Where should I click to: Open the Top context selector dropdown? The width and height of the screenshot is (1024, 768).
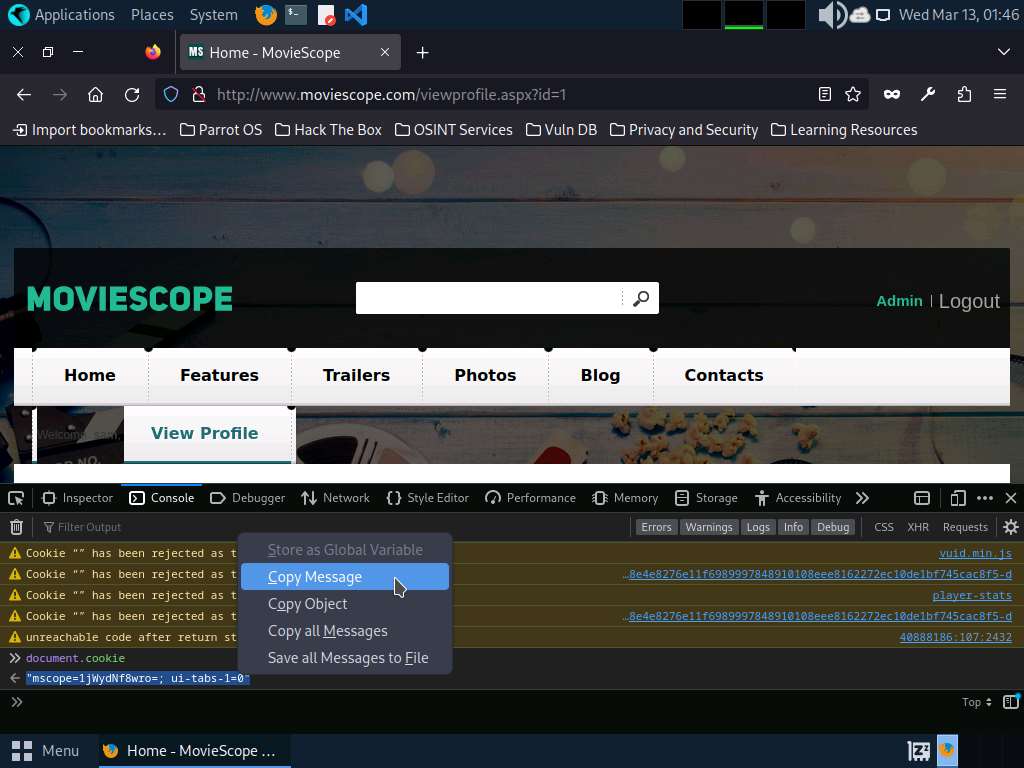coord(977,702)
